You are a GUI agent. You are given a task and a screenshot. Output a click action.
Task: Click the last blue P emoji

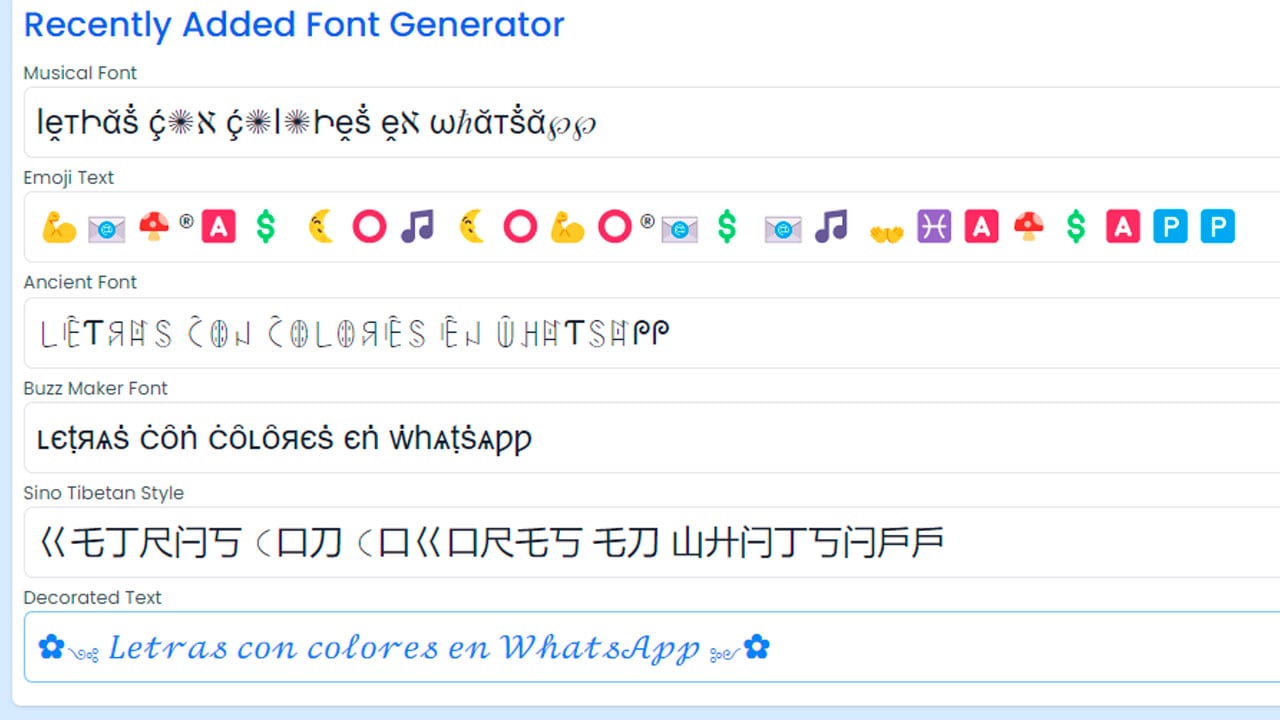(1217, 227)
